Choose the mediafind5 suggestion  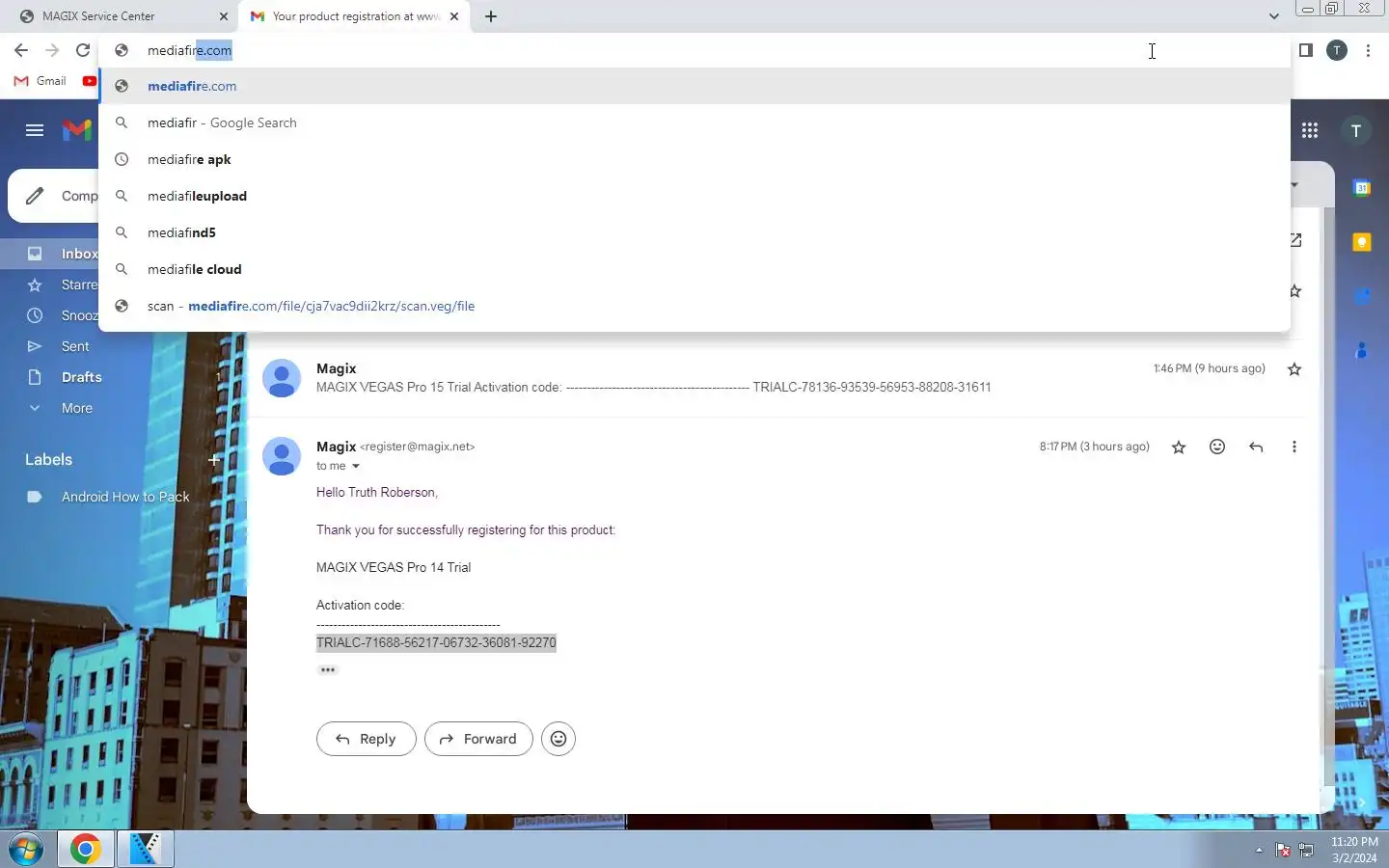click(x=694, y=232)
